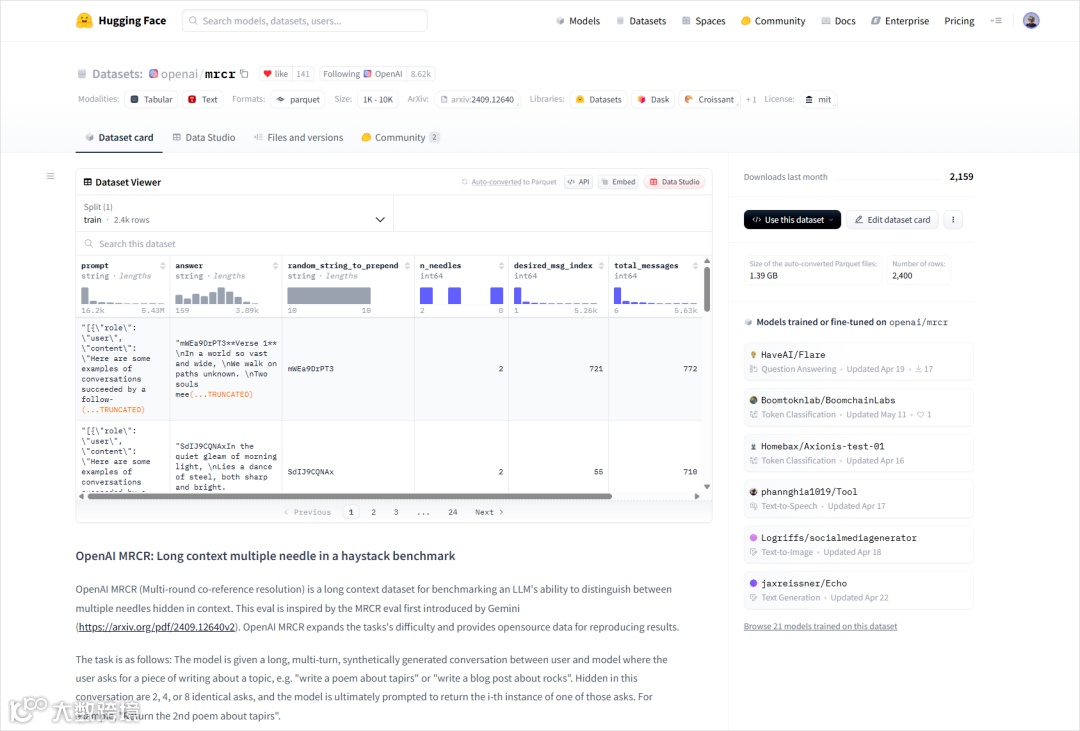Open the Data Studio tab
This screenshot has width=1080, height=731.
click(x=204, y=137)
